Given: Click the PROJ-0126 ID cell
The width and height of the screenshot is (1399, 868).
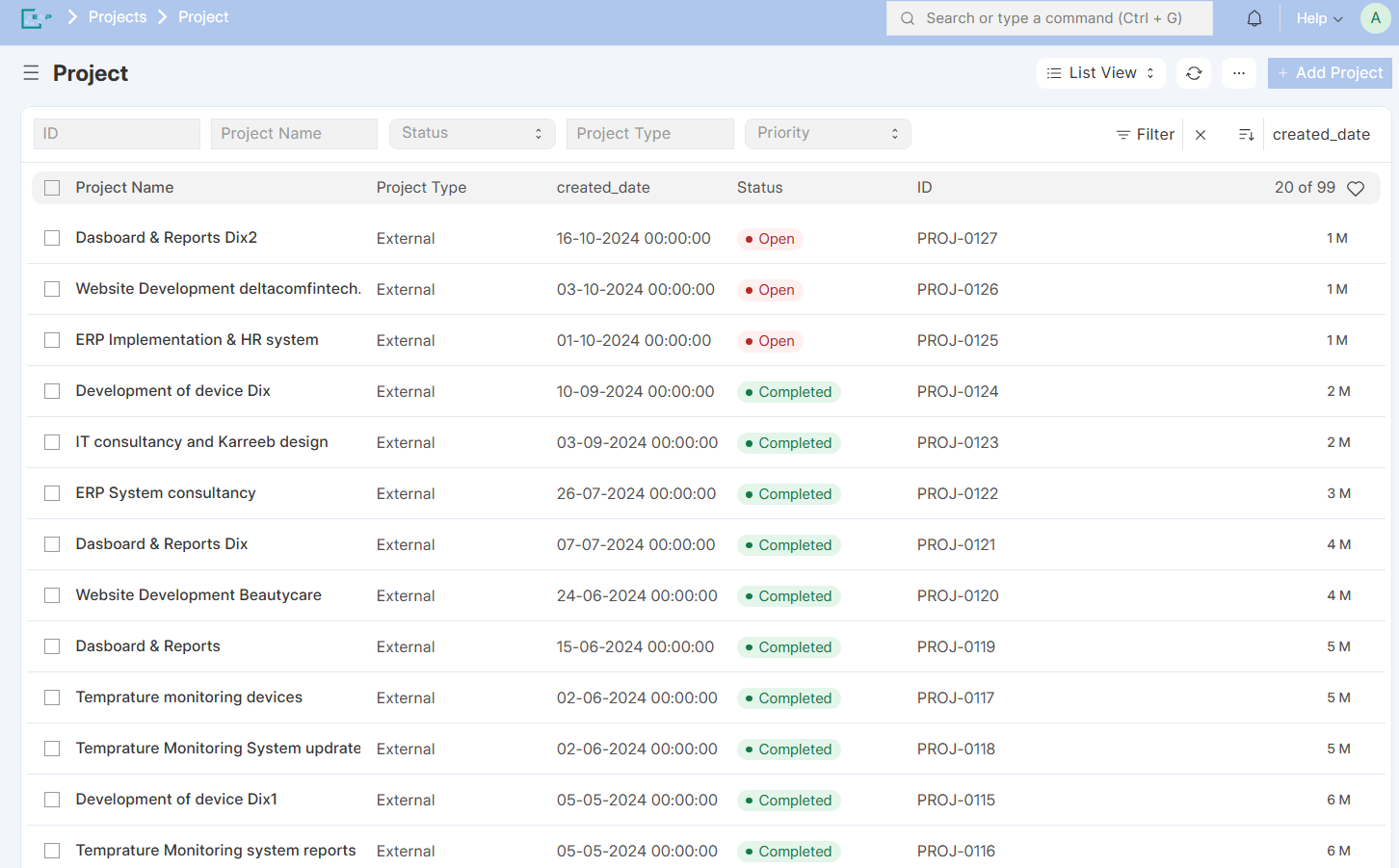Looking at the screenshot, I should click(x=958, y=289).
